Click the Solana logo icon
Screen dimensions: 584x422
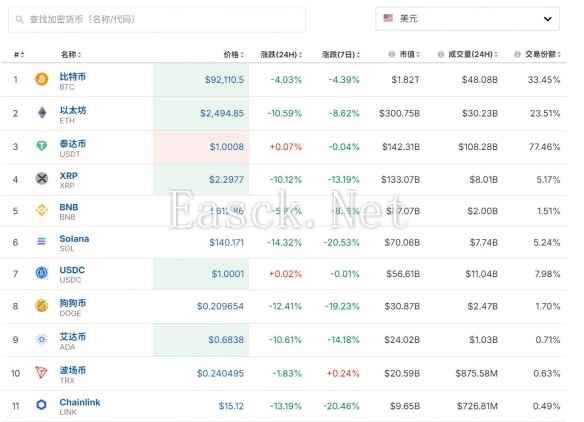[x=41, y=242]
